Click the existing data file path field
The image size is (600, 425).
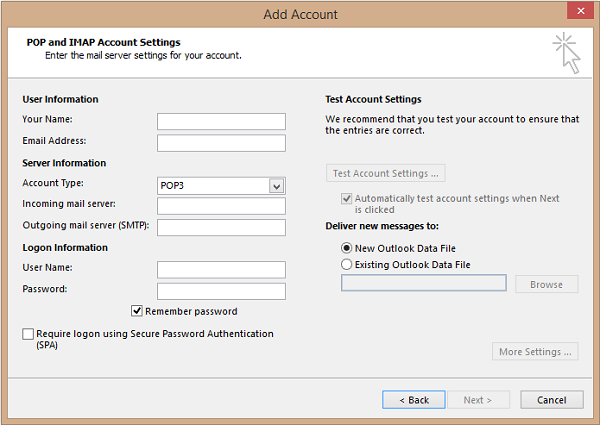(424, 283)
